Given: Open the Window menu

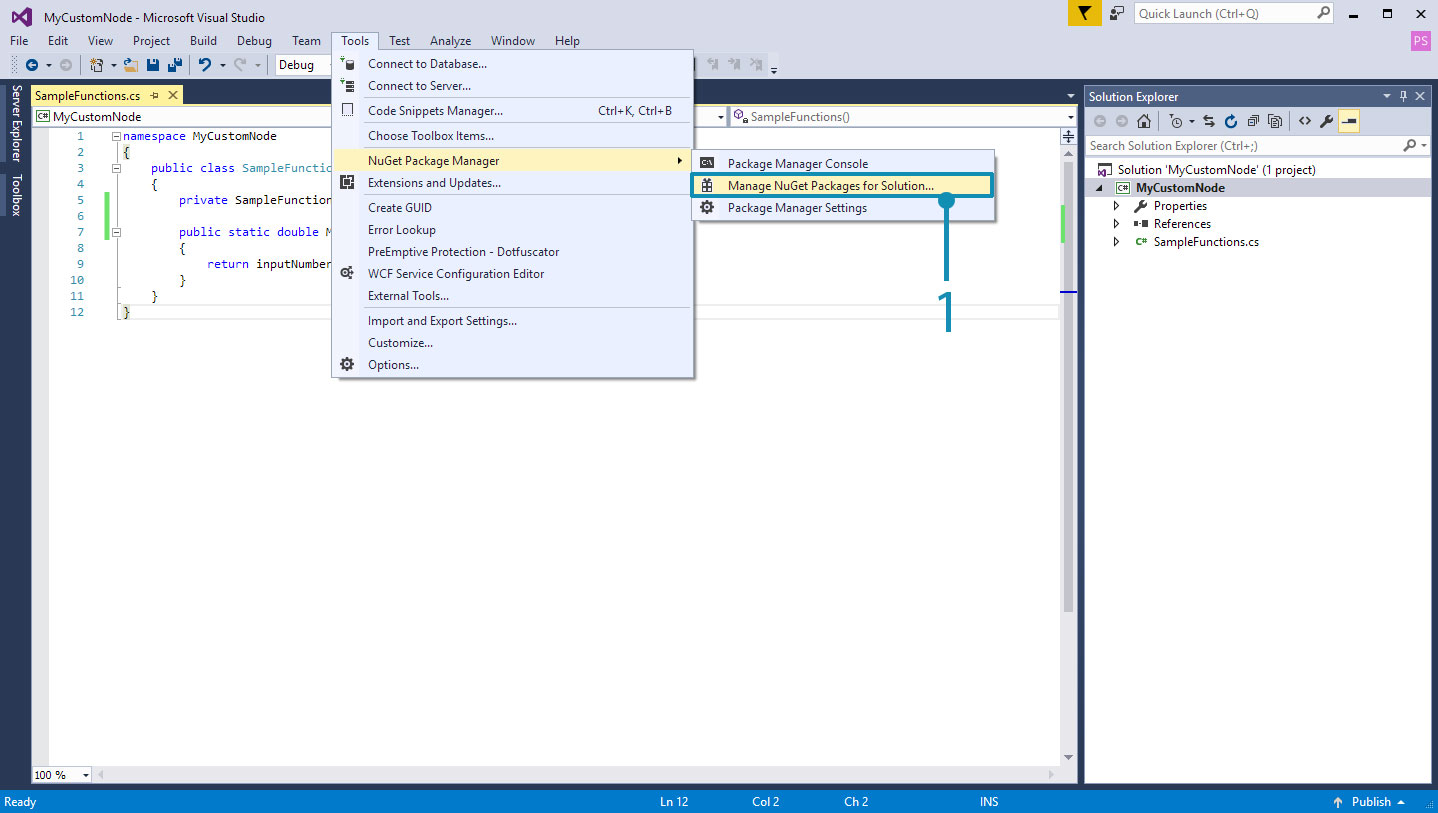Looking at the screenshot, I should pos(512,41).
